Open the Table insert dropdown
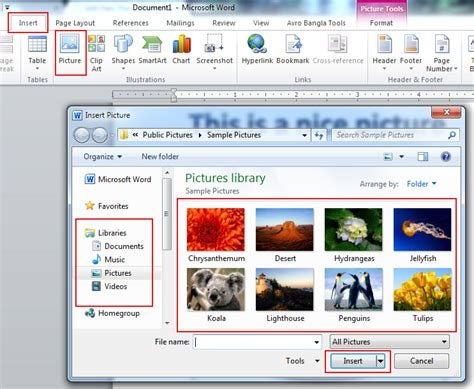Viewport: 474px width, 389px height. [37, 53]
